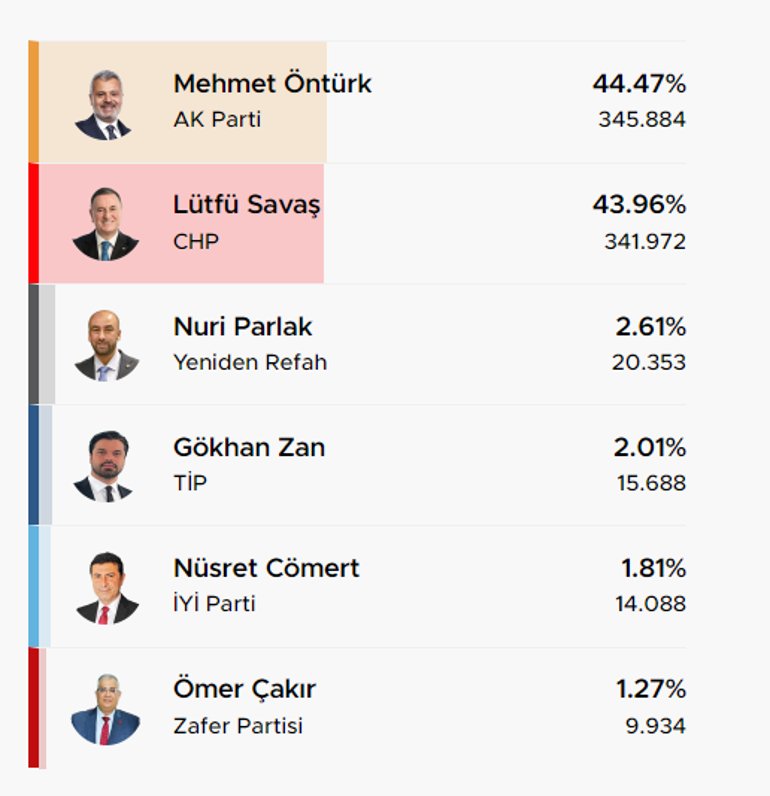Click the orange AK Parti color bar

click(34, 102)
